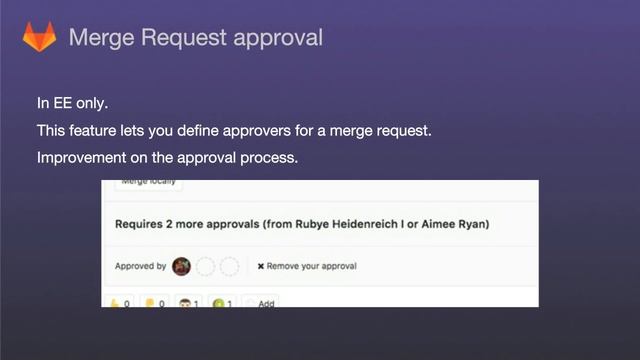Click the Add emoji reaction button
The height and width of the screenshot is (360, 640).
(x=261, y=301)
